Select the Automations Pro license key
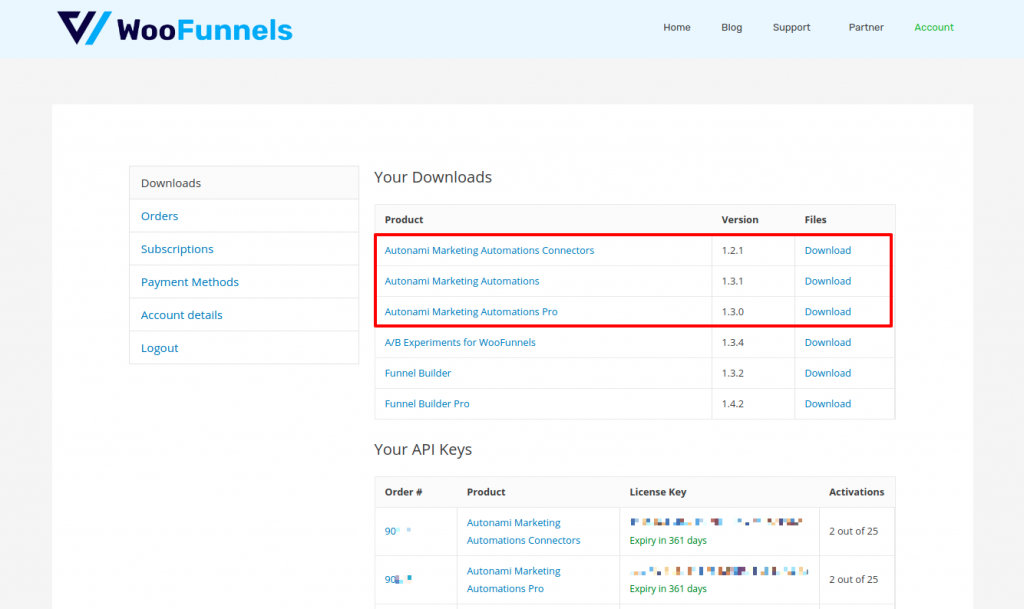The width and height of the screenshot is (1024, 609). click(x=719, y=570)
